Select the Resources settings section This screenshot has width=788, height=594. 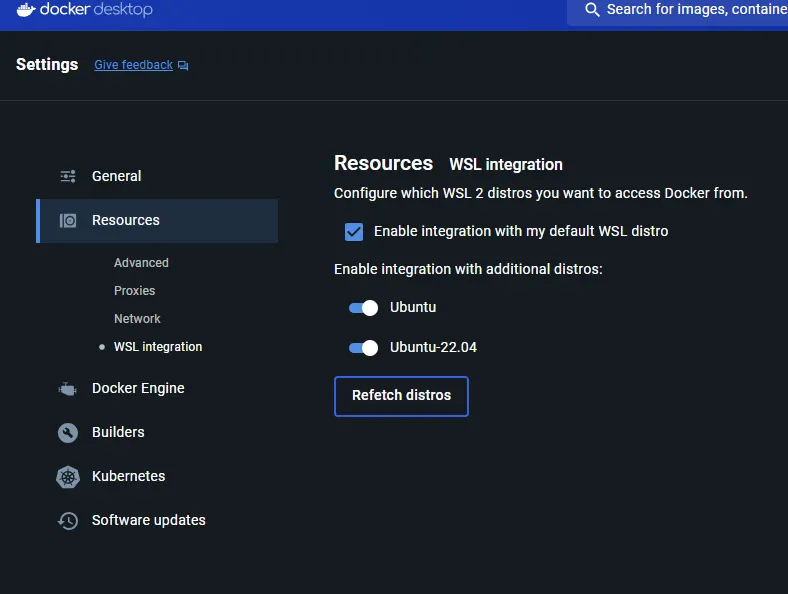[157, 221]
